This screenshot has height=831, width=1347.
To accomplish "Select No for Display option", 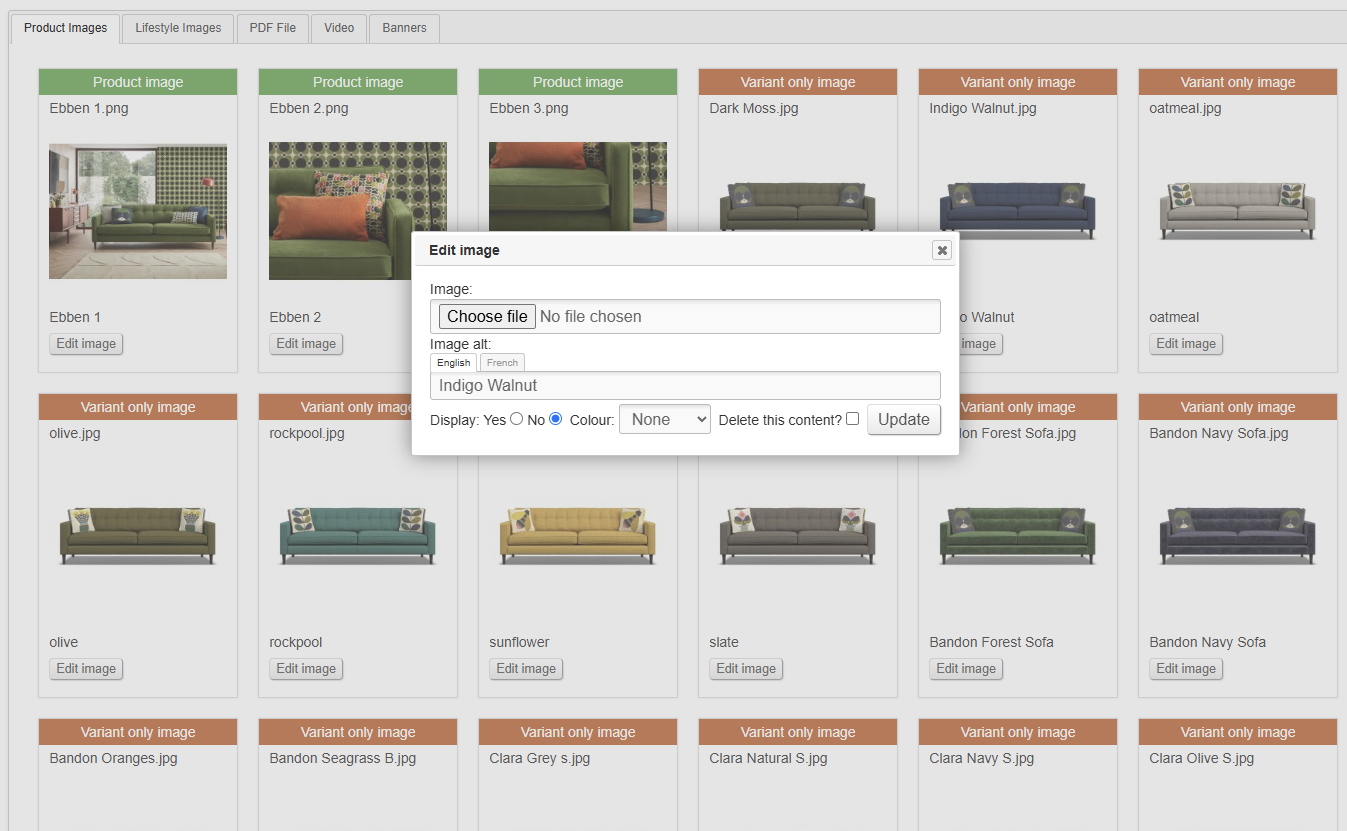I will click(556, 419).
